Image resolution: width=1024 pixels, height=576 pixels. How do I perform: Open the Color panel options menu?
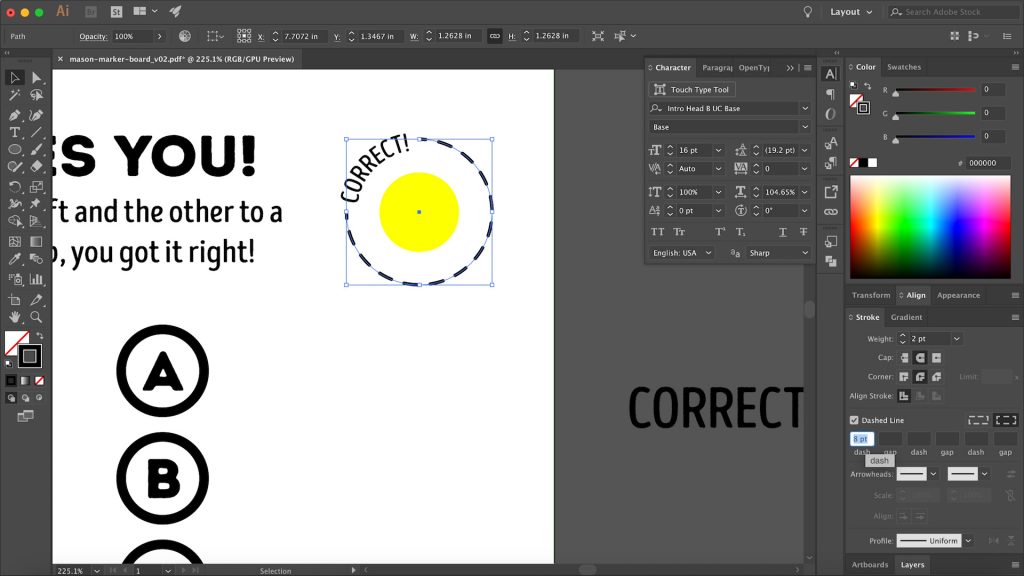[1015, 67]
